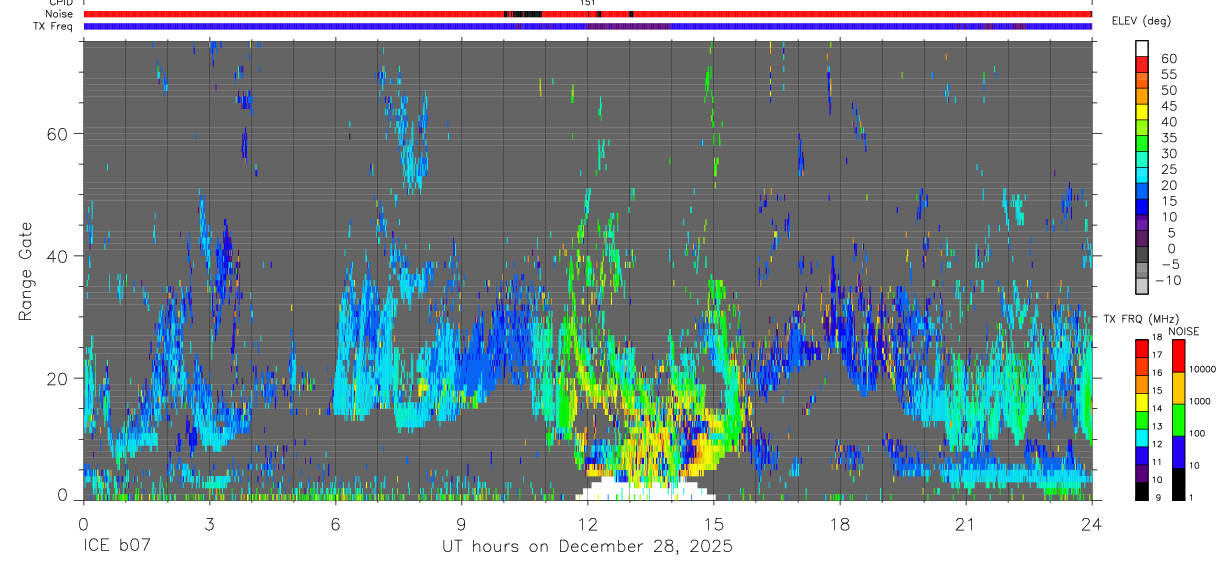Click the '20' tick on the Range Gate axis
Screen dimensions: 1228x567
[x=57, y=378]
